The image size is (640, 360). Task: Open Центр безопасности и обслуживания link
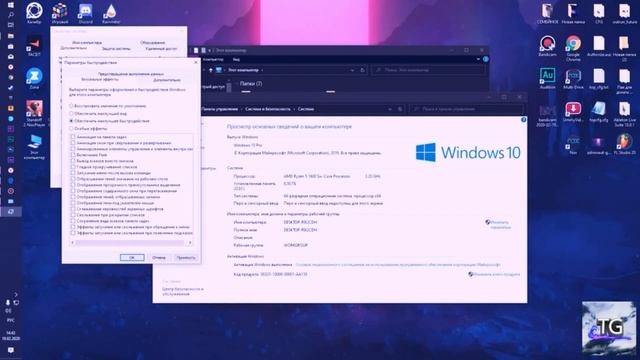pos(182,291)
